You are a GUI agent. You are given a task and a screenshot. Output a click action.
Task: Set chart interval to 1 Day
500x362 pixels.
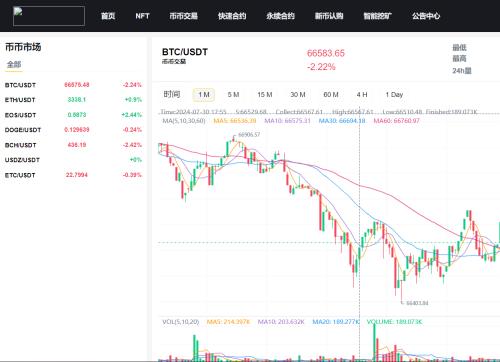pos(394,95)
